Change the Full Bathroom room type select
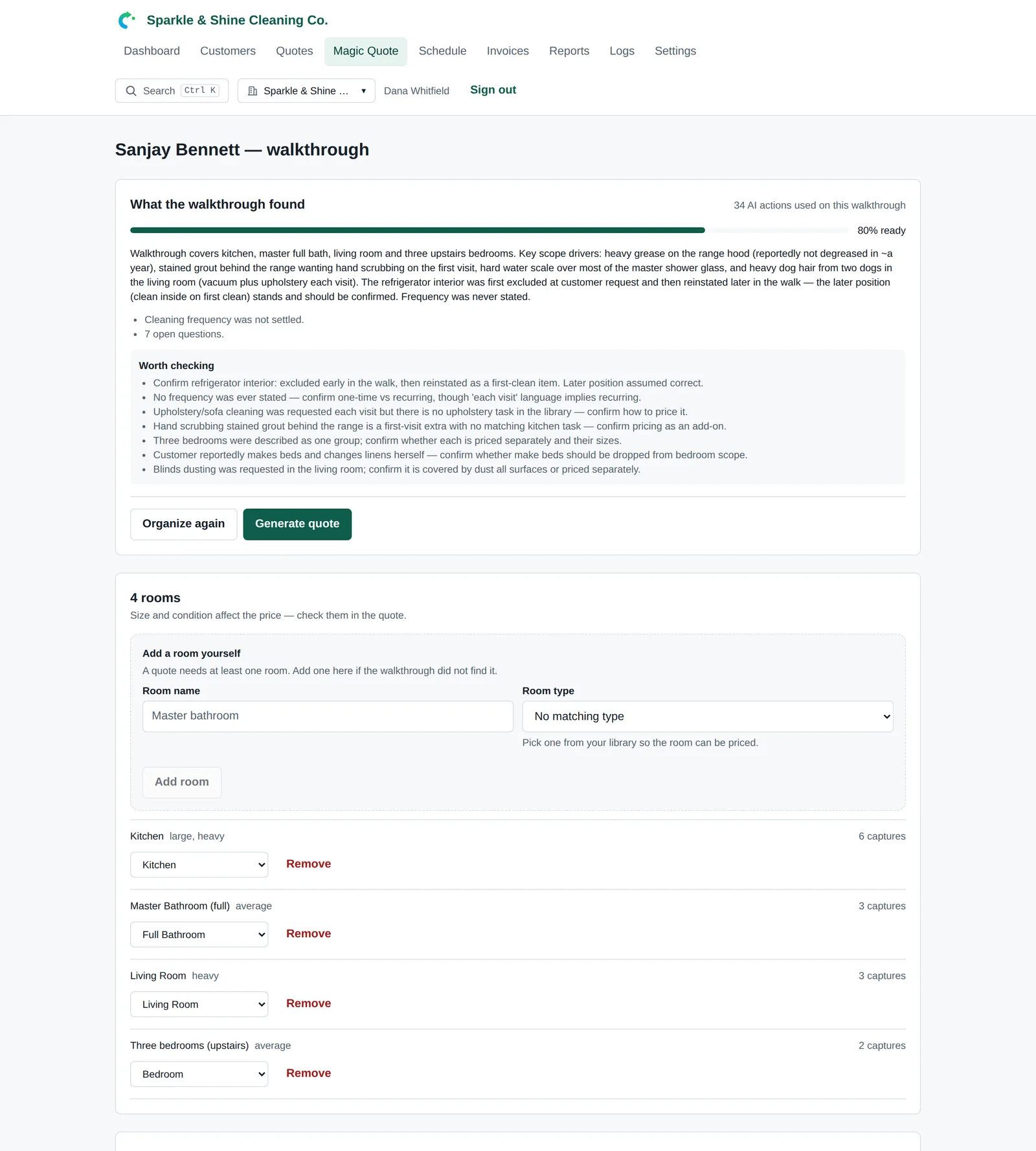This screenshot has width=1036, height=1151. click(199, 935)
